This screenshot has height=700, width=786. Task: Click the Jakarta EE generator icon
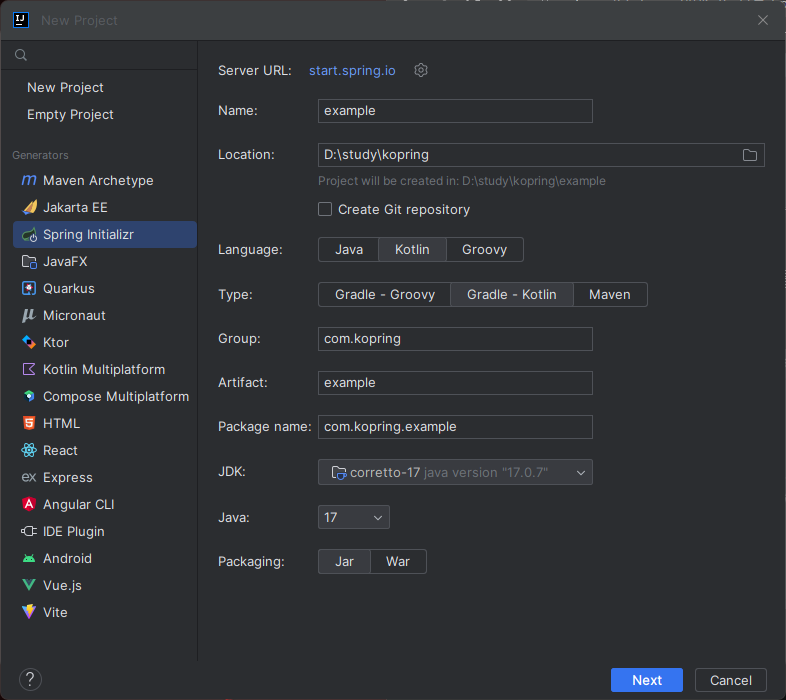tap(29, 207)
